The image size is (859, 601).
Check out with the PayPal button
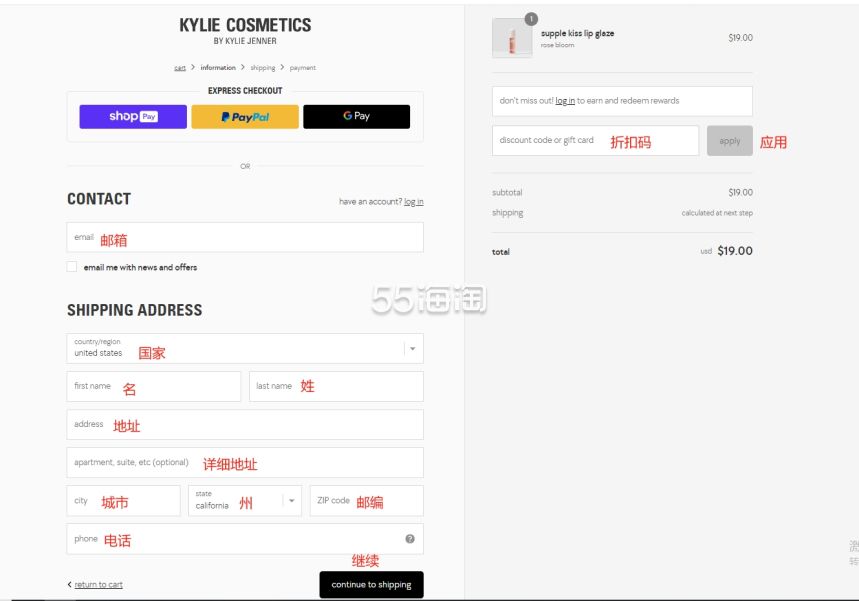click(x=245, y=117)
